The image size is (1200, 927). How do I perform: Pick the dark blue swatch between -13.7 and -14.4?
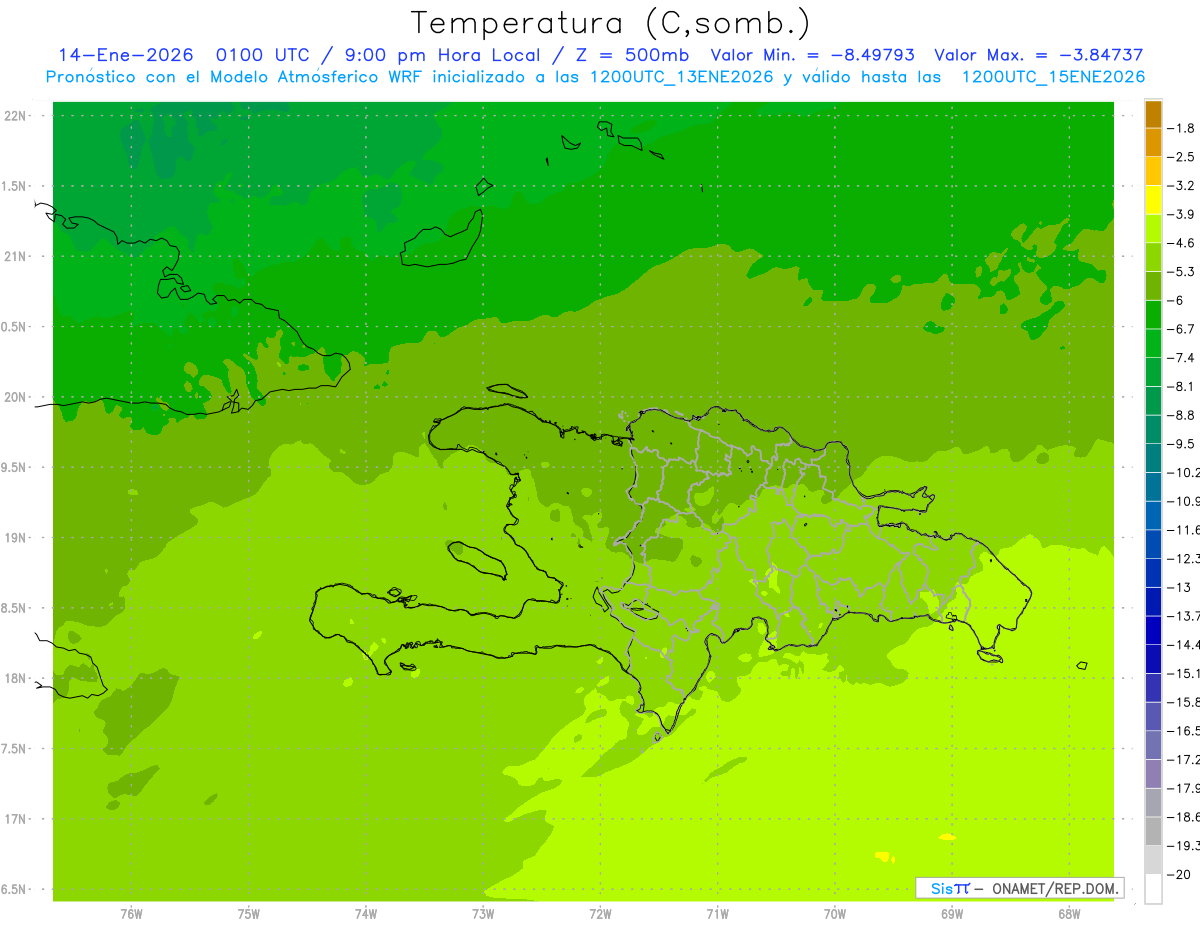pyautogui.click(x=1153, y=630)
